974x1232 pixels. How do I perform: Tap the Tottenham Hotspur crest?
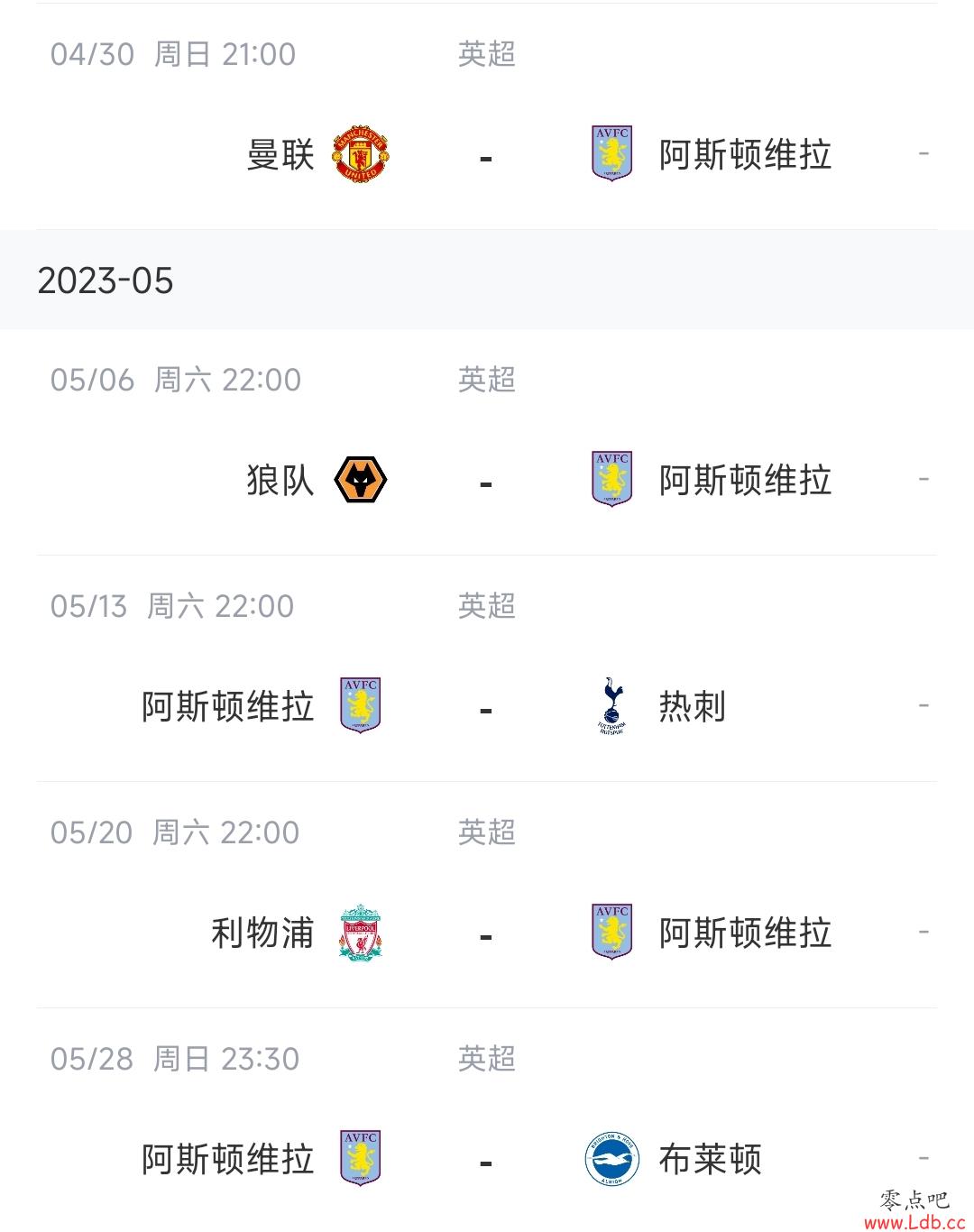point(611,705)
